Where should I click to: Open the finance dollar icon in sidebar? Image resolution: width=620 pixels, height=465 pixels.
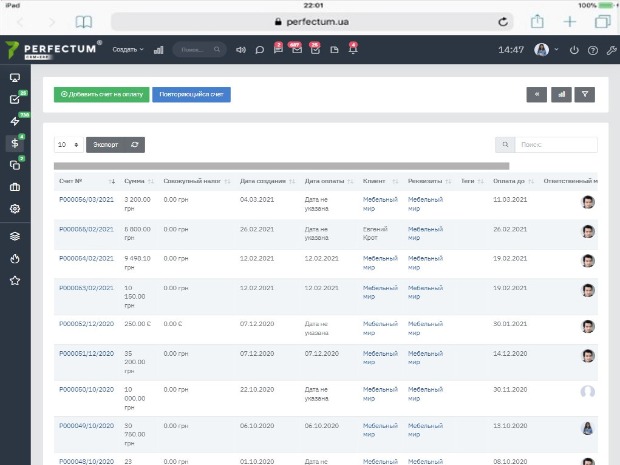pos(15,143)
